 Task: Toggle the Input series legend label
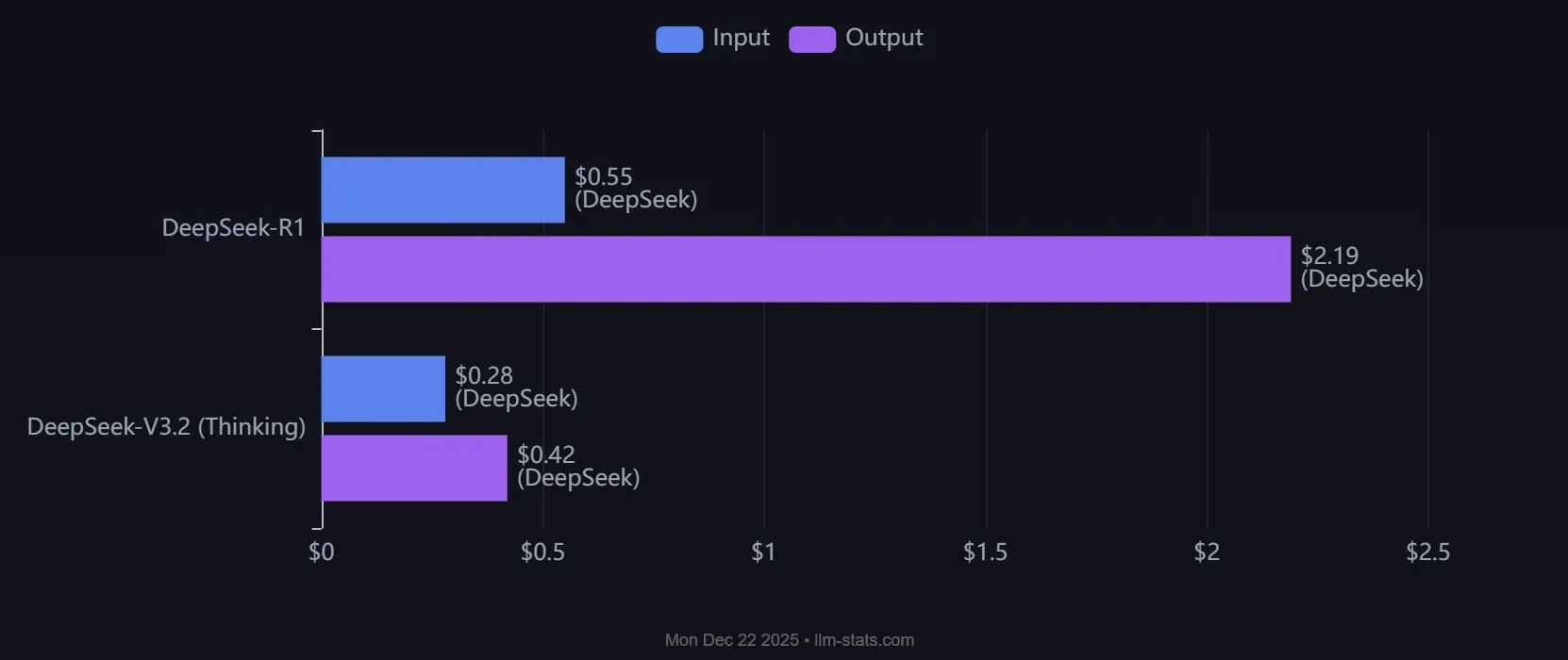click(741, 38)
